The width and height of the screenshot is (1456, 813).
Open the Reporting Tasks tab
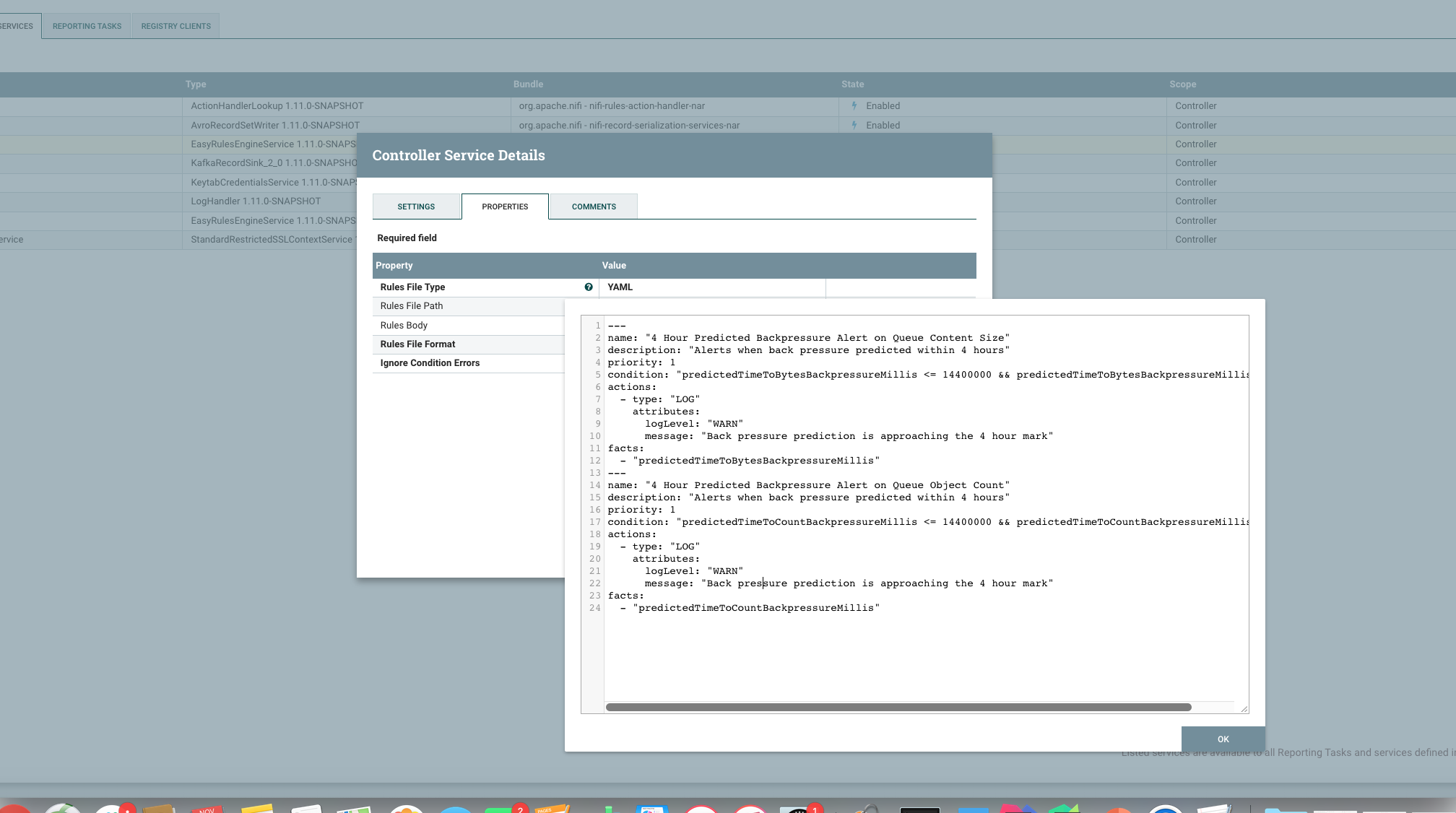(x=87, y=26)
